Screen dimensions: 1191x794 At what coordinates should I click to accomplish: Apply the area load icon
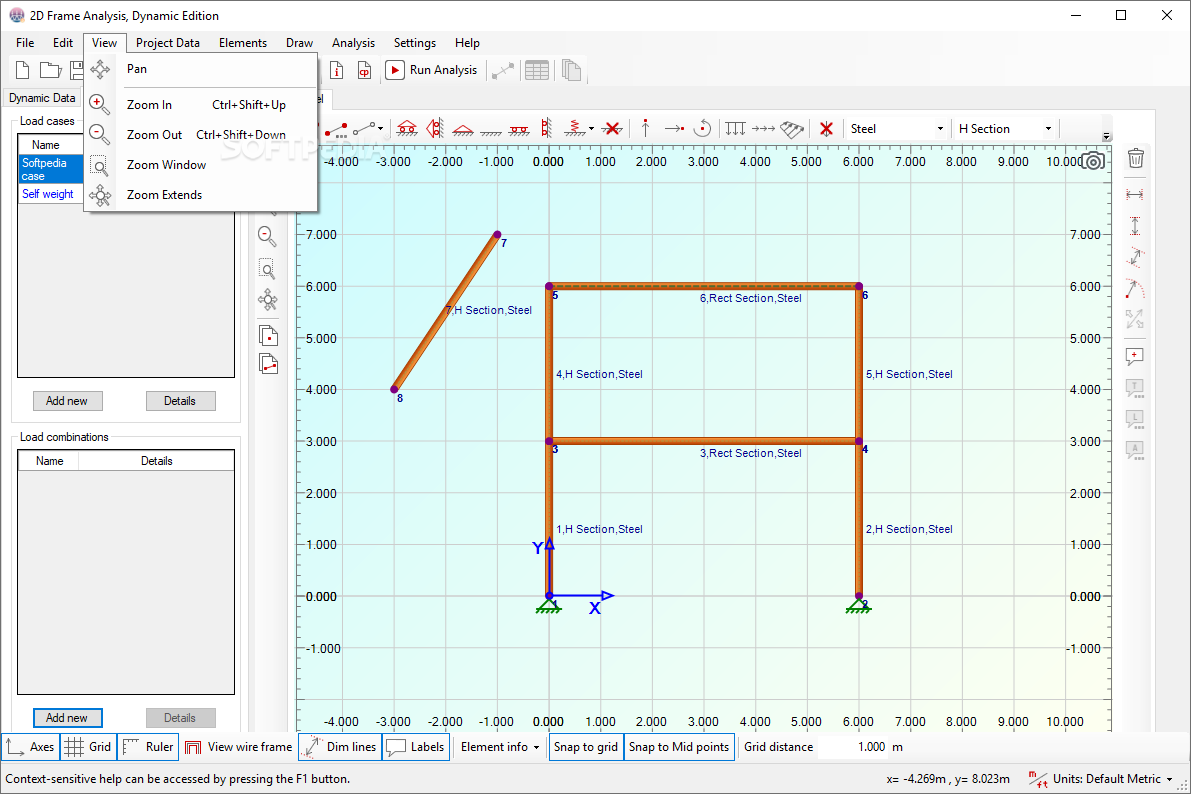click(791, 129)
